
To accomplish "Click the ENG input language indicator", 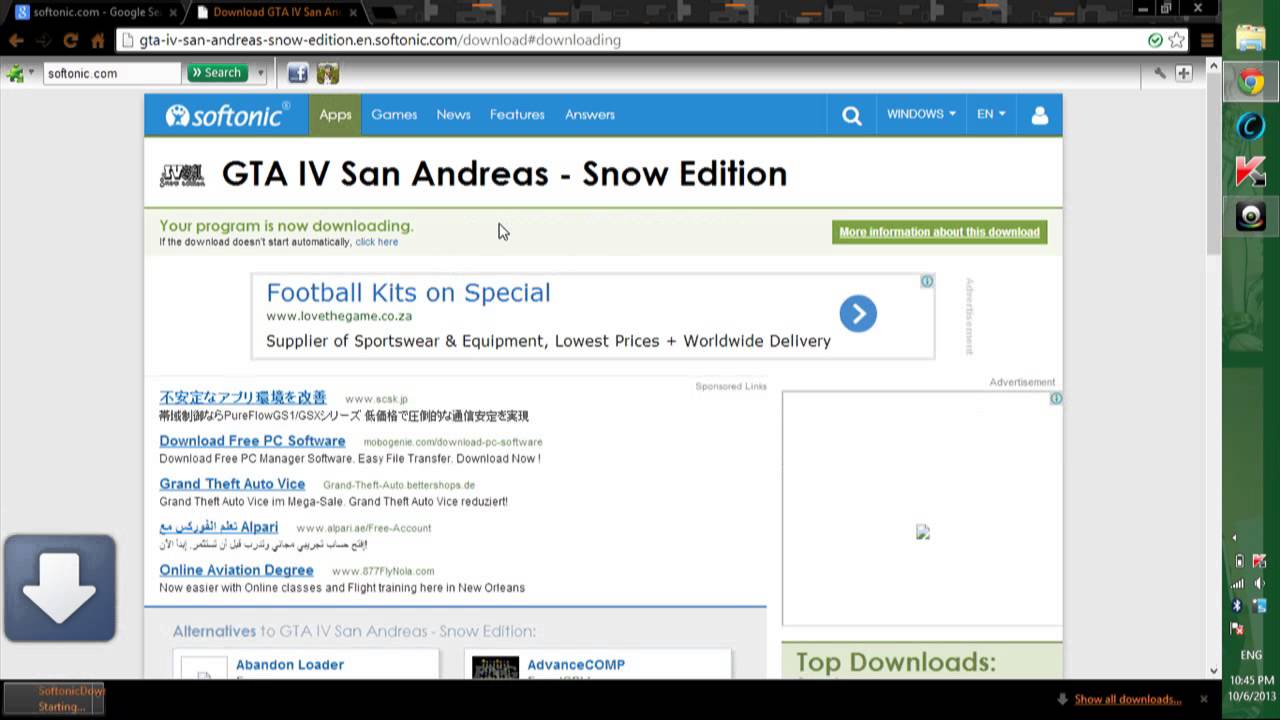I will [x=1251, y=655].
